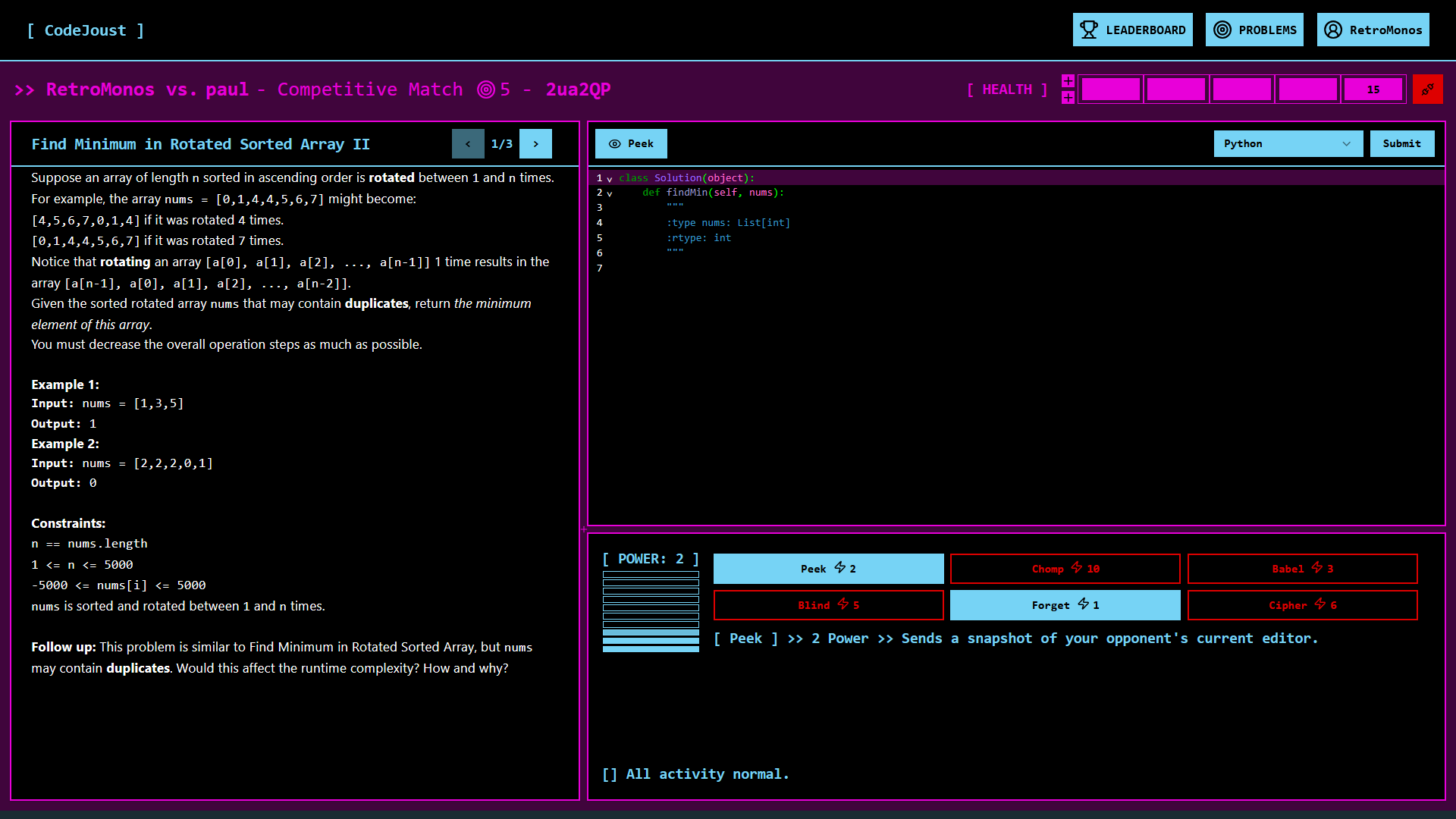Activate the Peek power costing 2
1456x819 pixels.
point(828,569)
